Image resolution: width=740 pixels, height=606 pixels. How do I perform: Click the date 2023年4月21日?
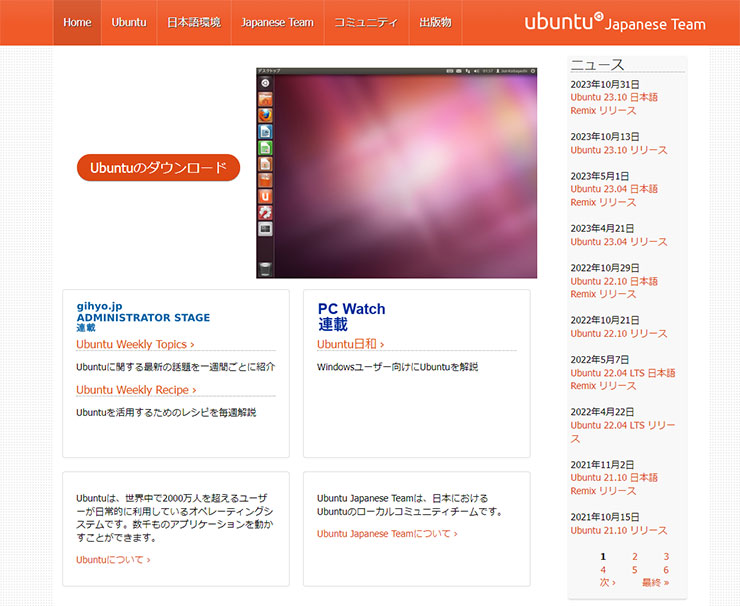(x=602, y=228)
